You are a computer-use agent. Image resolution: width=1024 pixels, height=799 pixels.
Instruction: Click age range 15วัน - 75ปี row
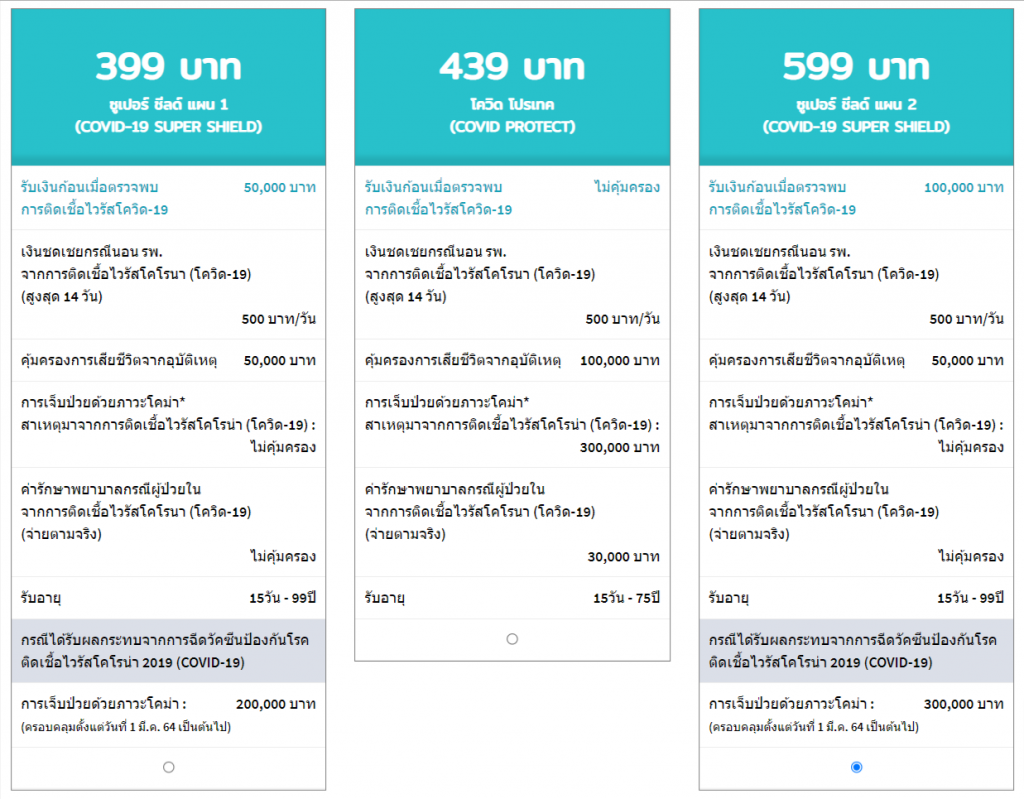pos(512,598)
